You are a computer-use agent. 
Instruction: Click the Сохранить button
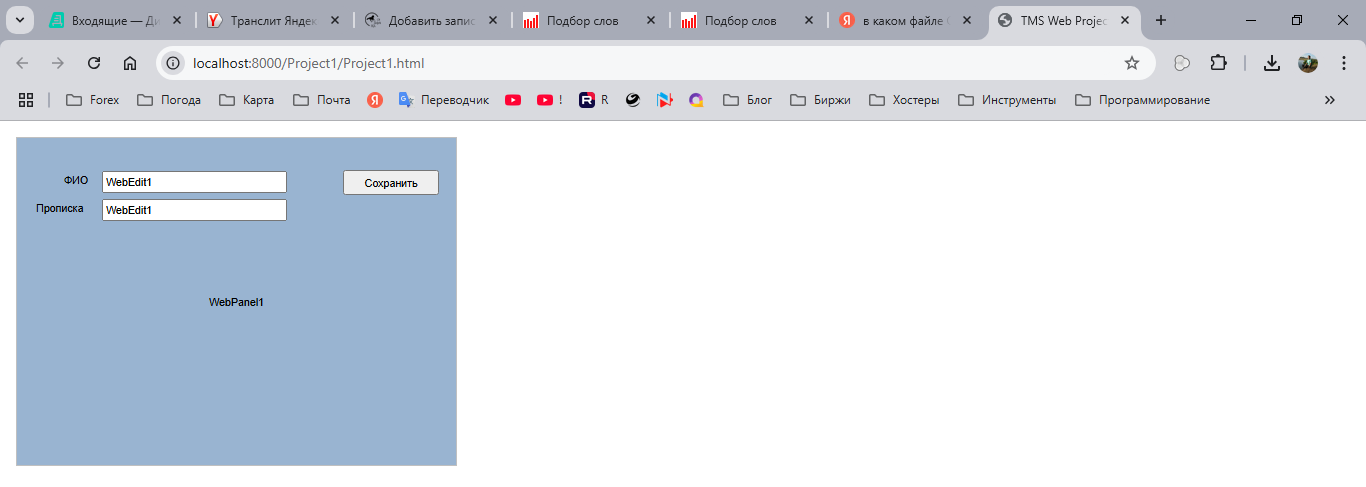point(390,183)
